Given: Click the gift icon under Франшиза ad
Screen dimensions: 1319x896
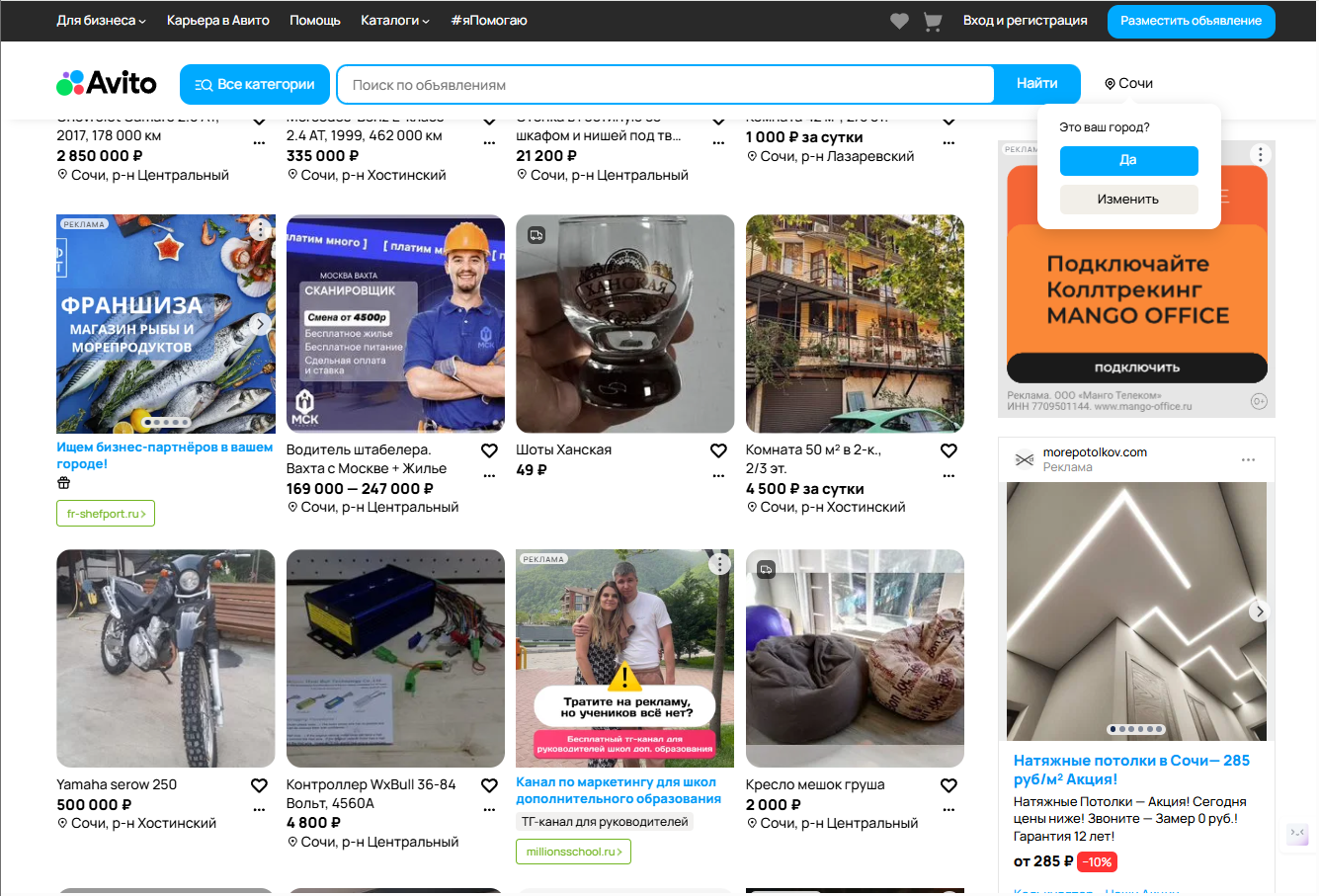Looking at the screenshot, I should (x=64, y=483).
